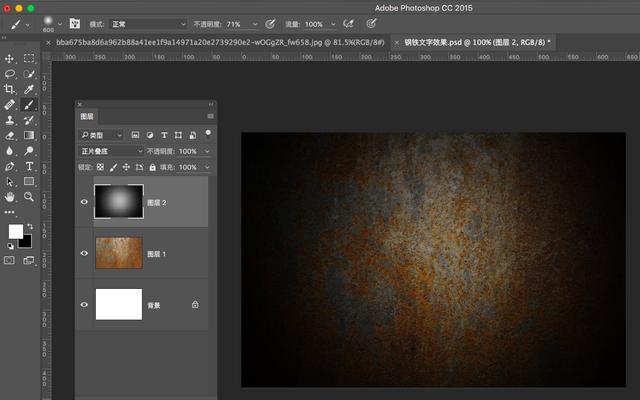Screen dimensions: 640x400
Task: Open the brush panel toggle icon
Action: tap(75, 22)
